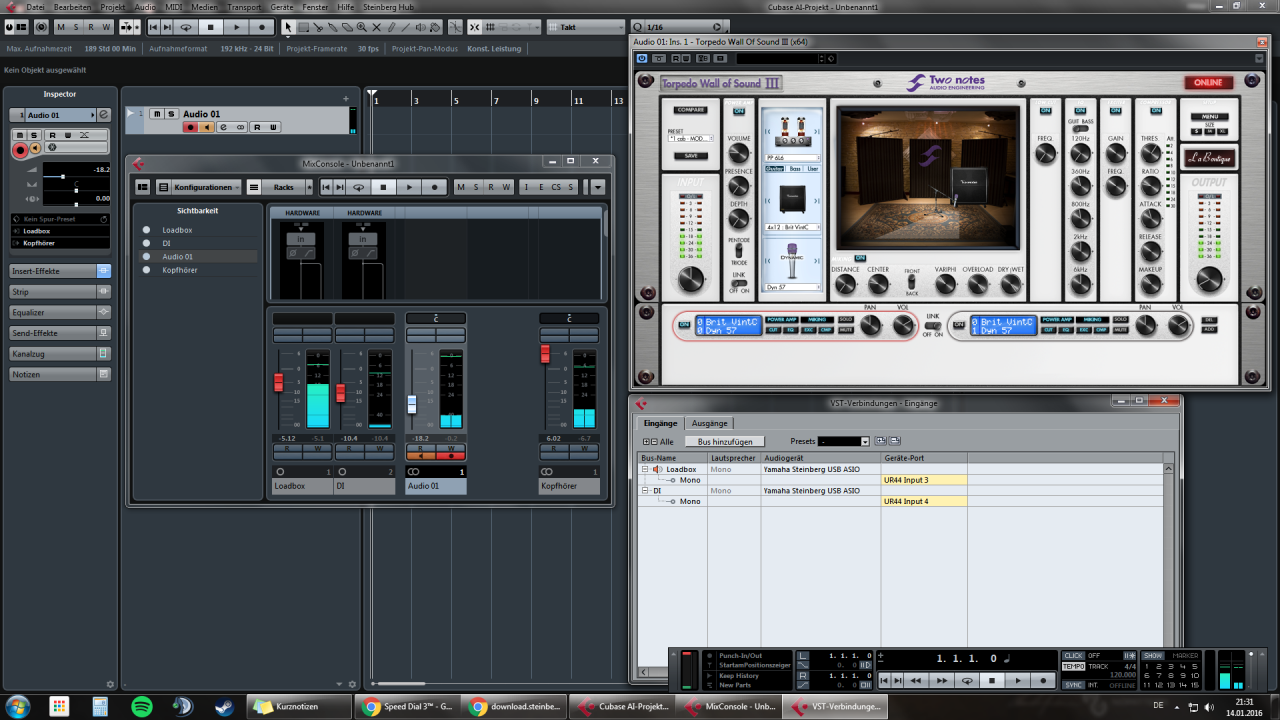Click the COMPARE button in Torpedo plugin
Viewport: 1280px width, 720px height.
(x=690, y=110)
